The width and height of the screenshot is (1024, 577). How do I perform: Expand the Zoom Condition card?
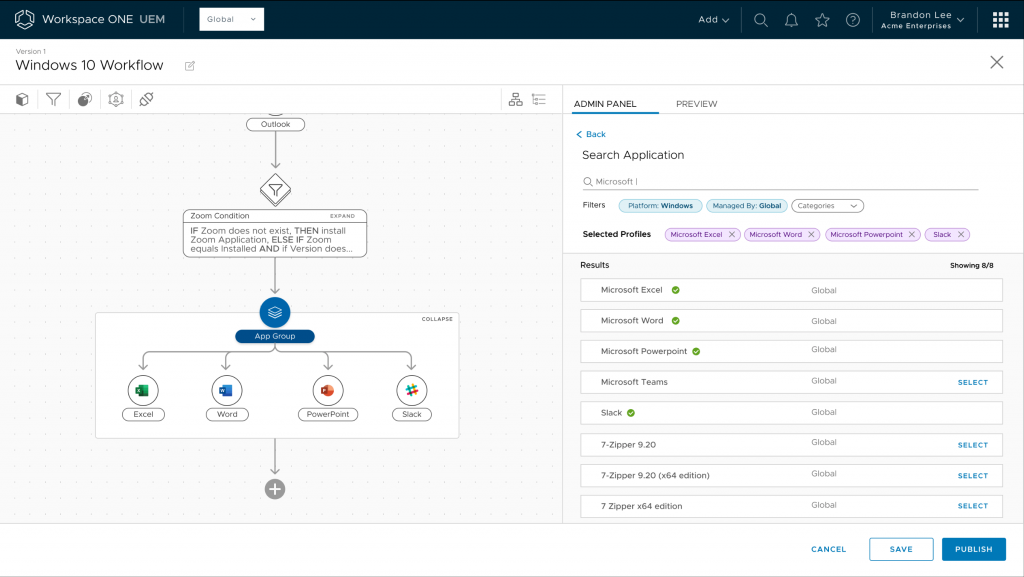coord(342,216)
